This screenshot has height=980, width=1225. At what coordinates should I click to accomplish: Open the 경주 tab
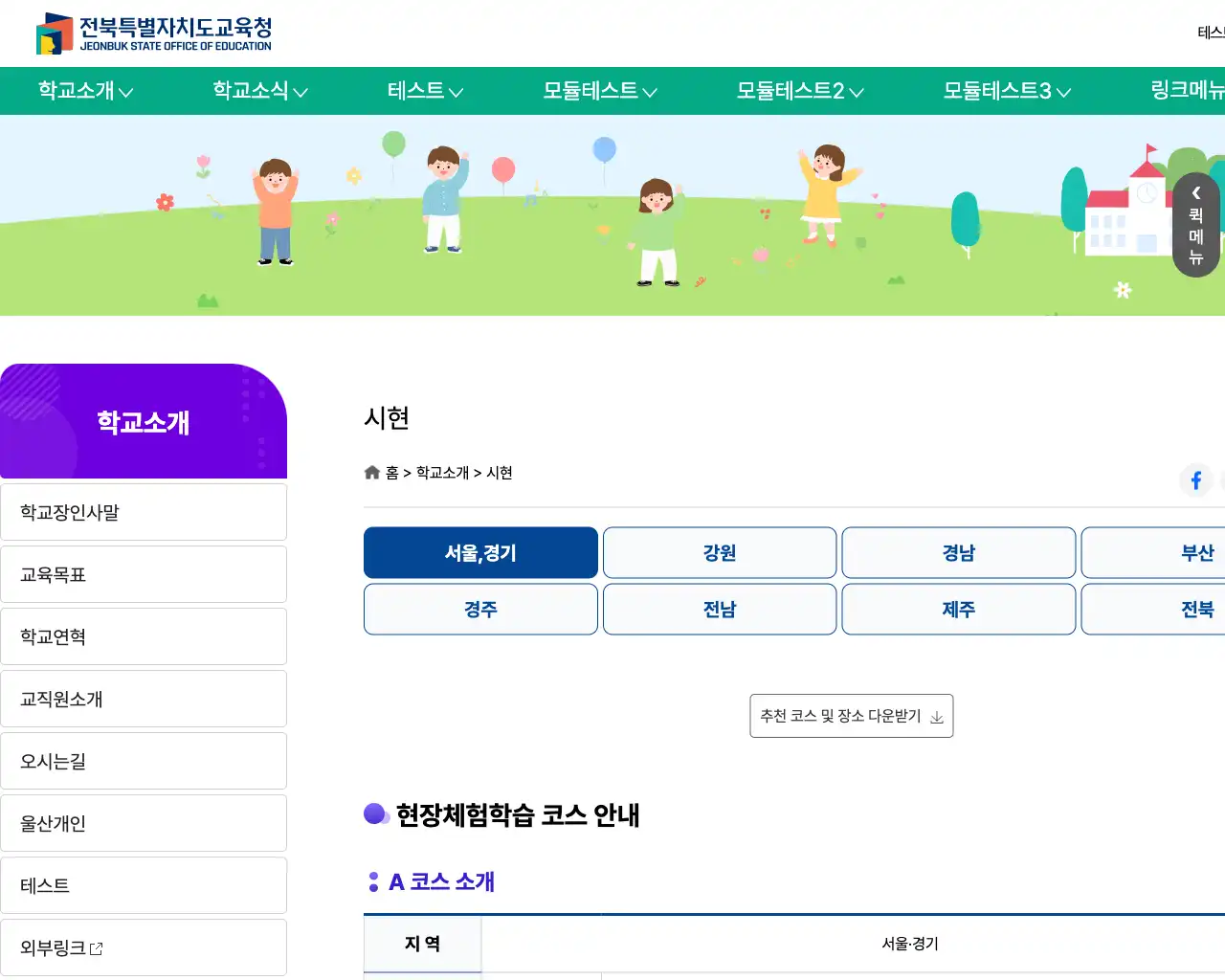tap(480, 610)
